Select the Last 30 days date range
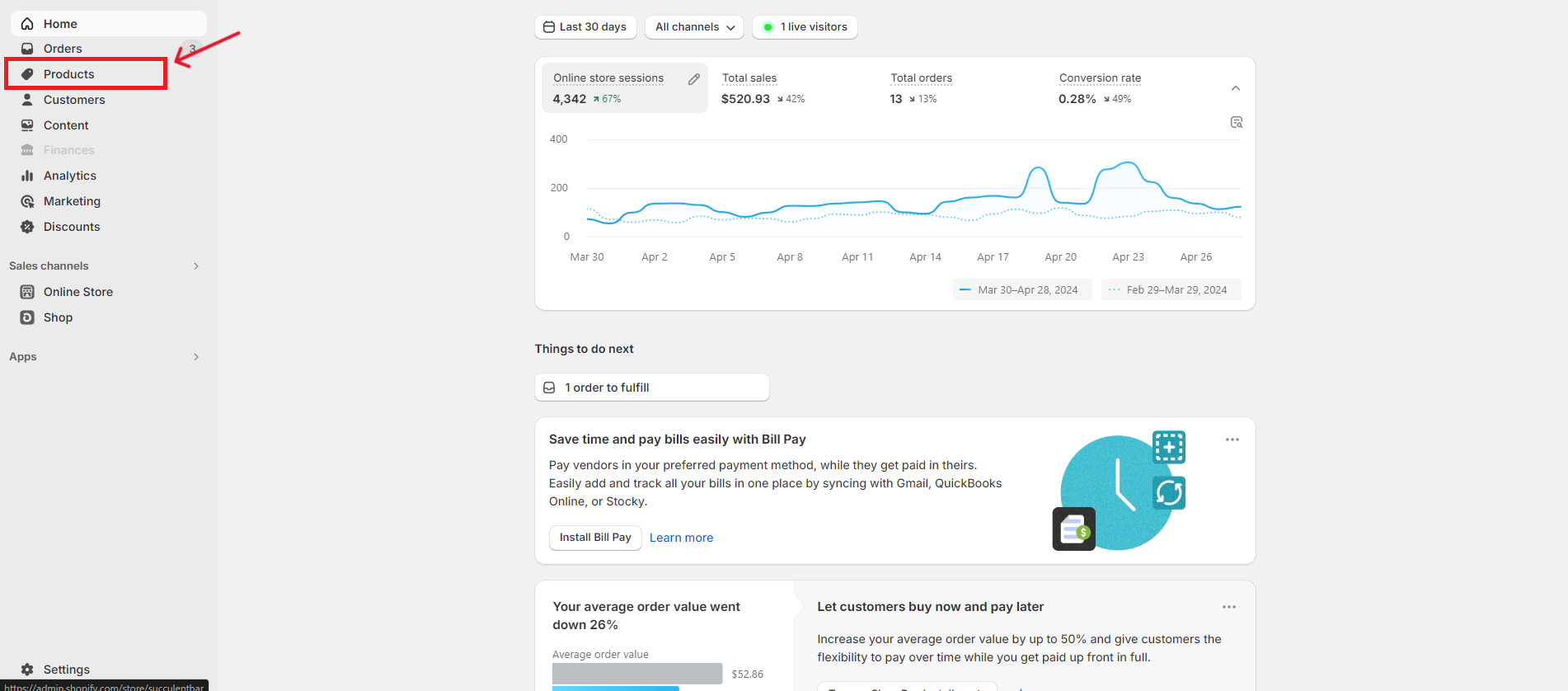The width and height of the screenshot is (1568, 691). [x=585, y=27]
